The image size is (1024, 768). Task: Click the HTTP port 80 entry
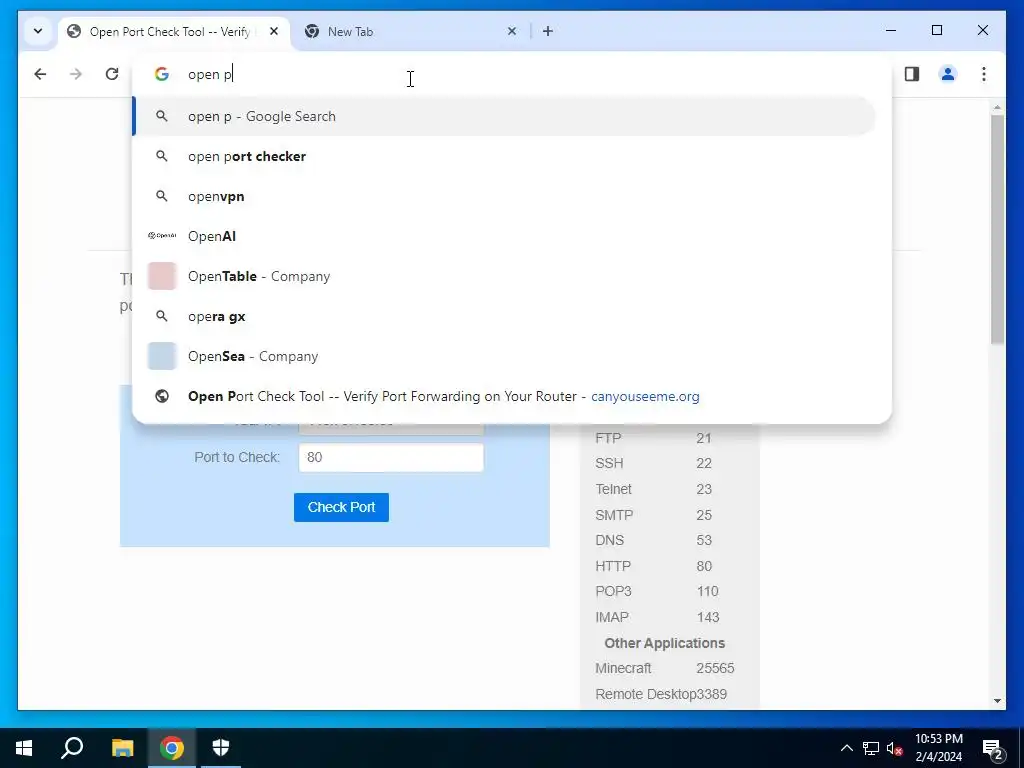653,566
